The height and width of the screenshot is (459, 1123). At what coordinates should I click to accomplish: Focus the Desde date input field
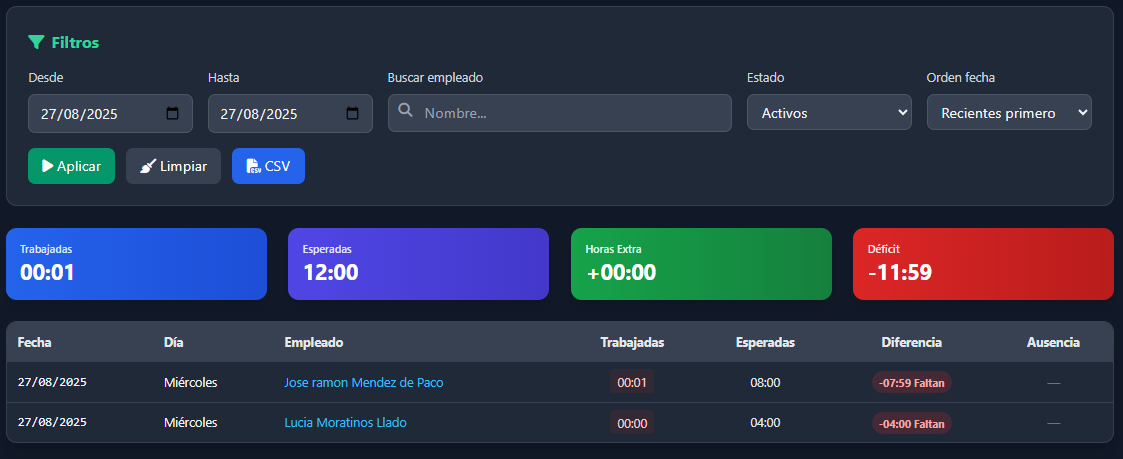[x=90, y=114]
